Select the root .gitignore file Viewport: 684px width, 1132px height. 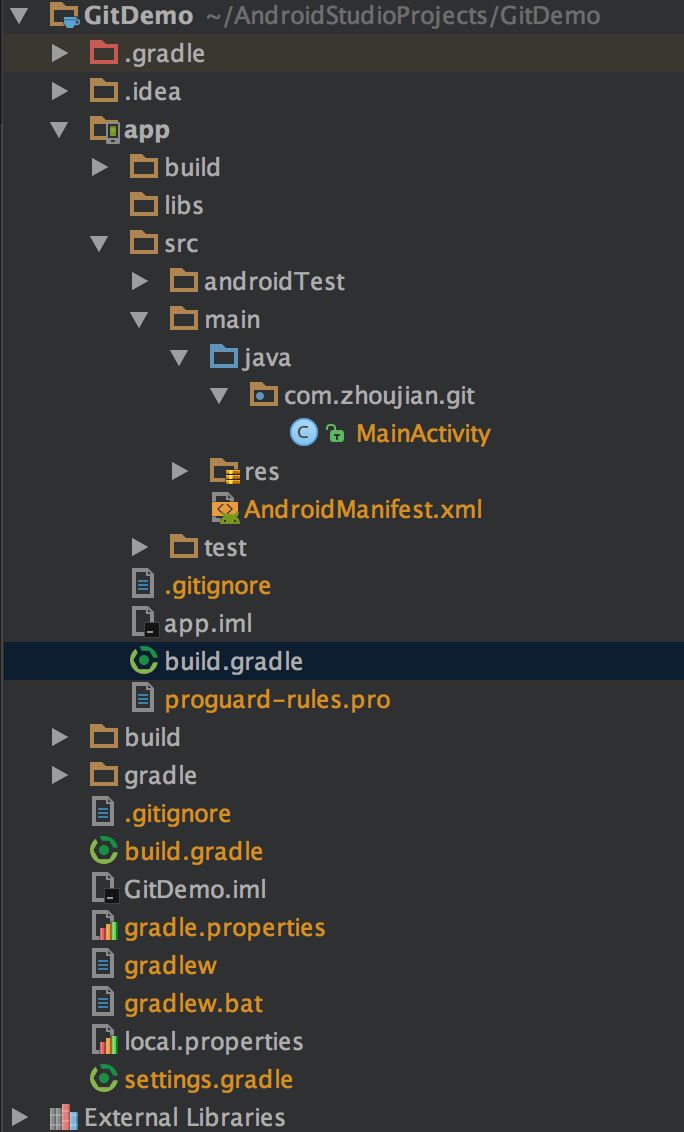click(177, 813)
